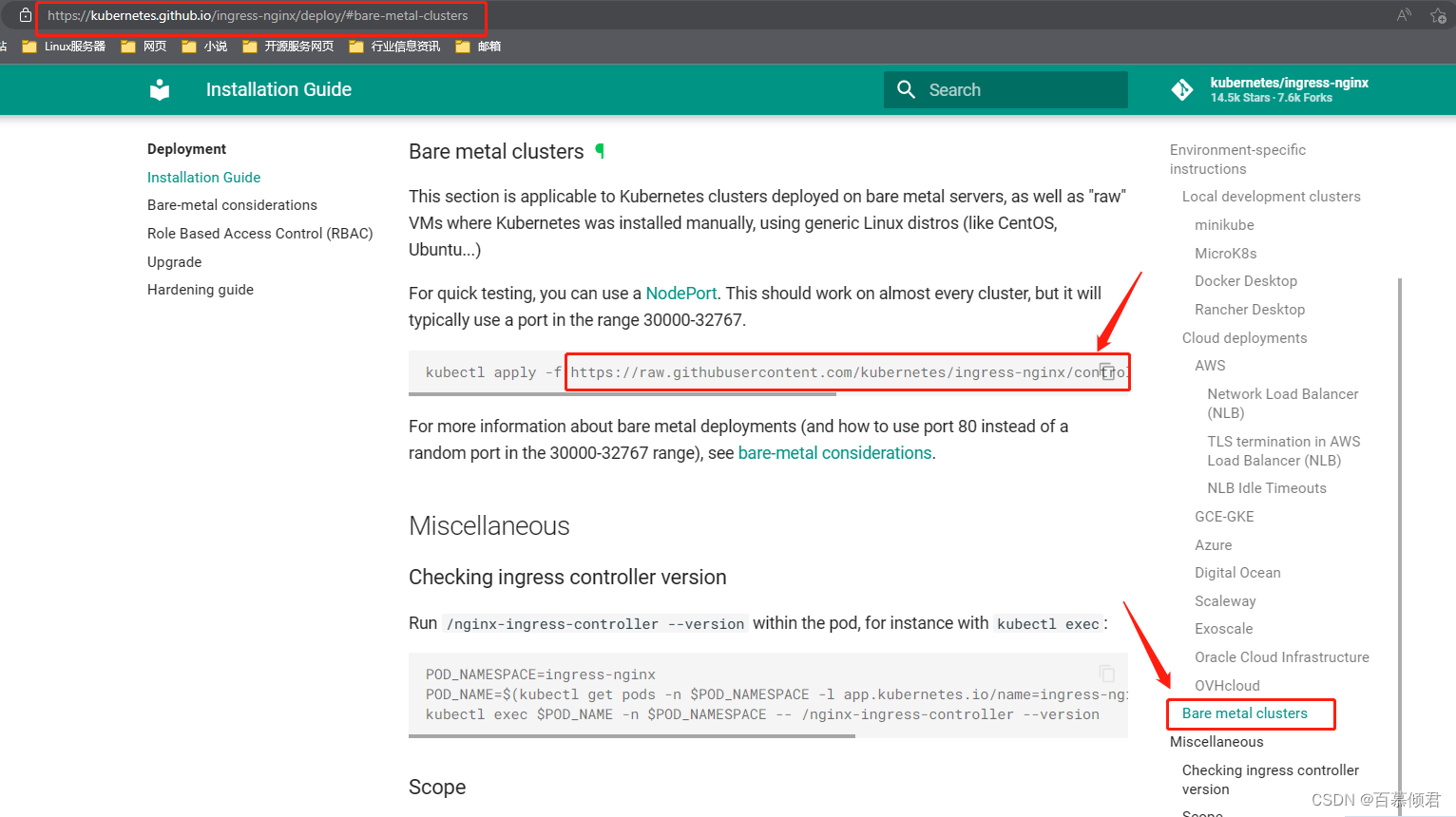Viewport: 1456px width, 817px height.
Task: Open the Hardening guide page
Action: (201, 290)
